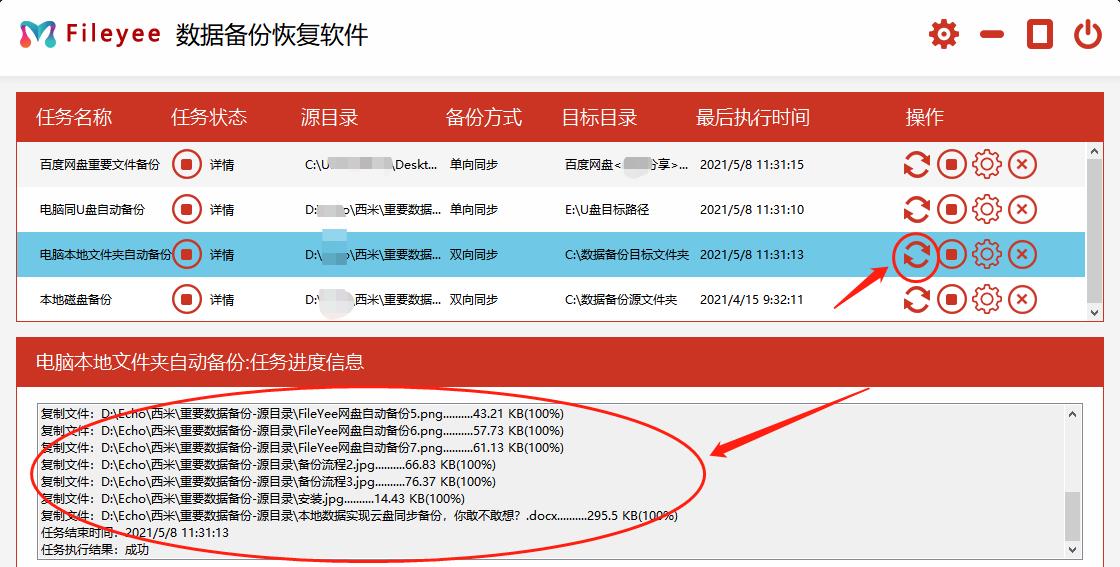This screenshot has height=567, width=1120.
Task: Toggle status icon of 本地磁盘备份
Action: (x=186, y=299)
